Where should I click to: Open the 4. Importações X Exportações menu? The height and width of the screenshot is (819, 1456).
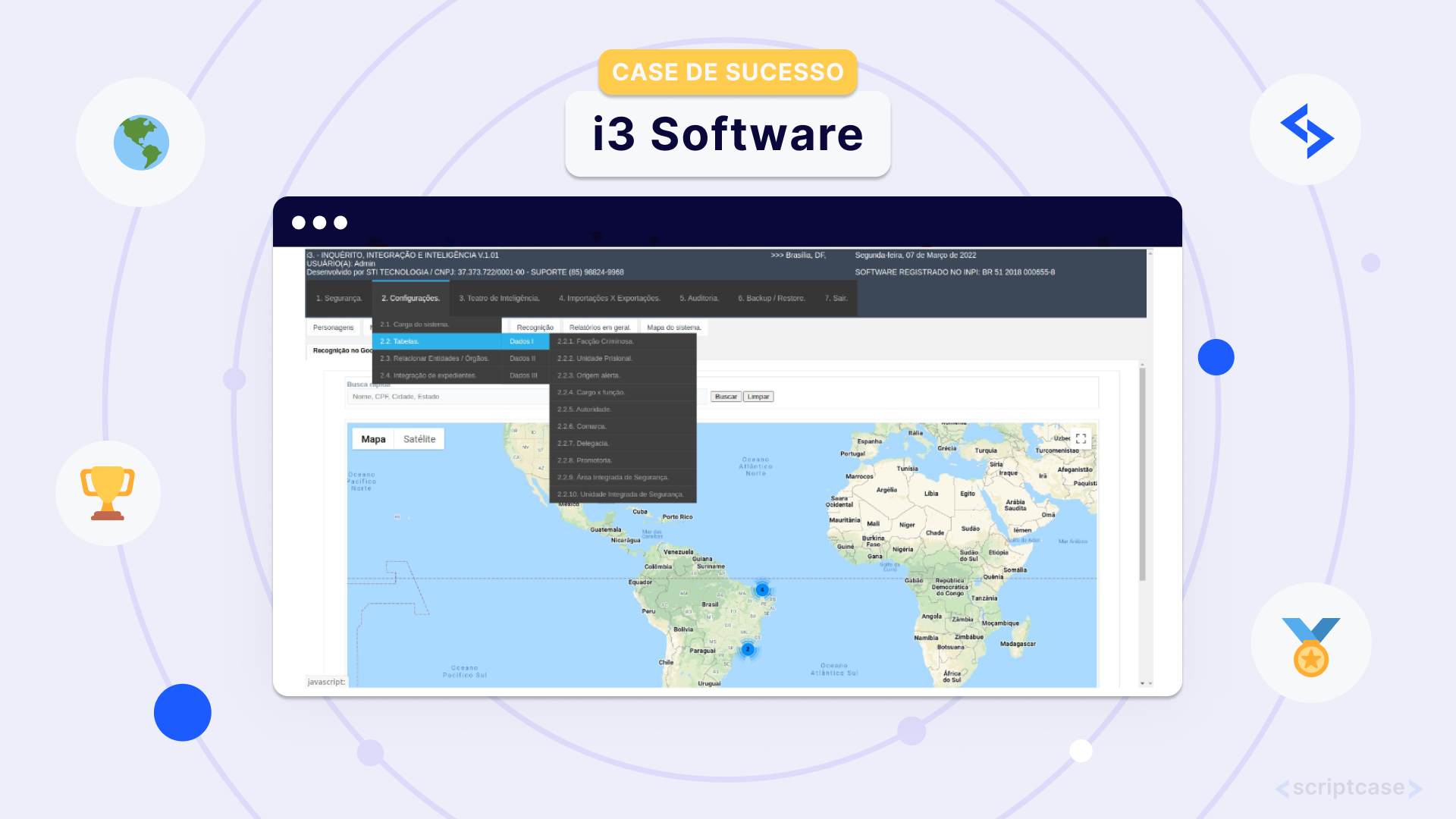610,299
